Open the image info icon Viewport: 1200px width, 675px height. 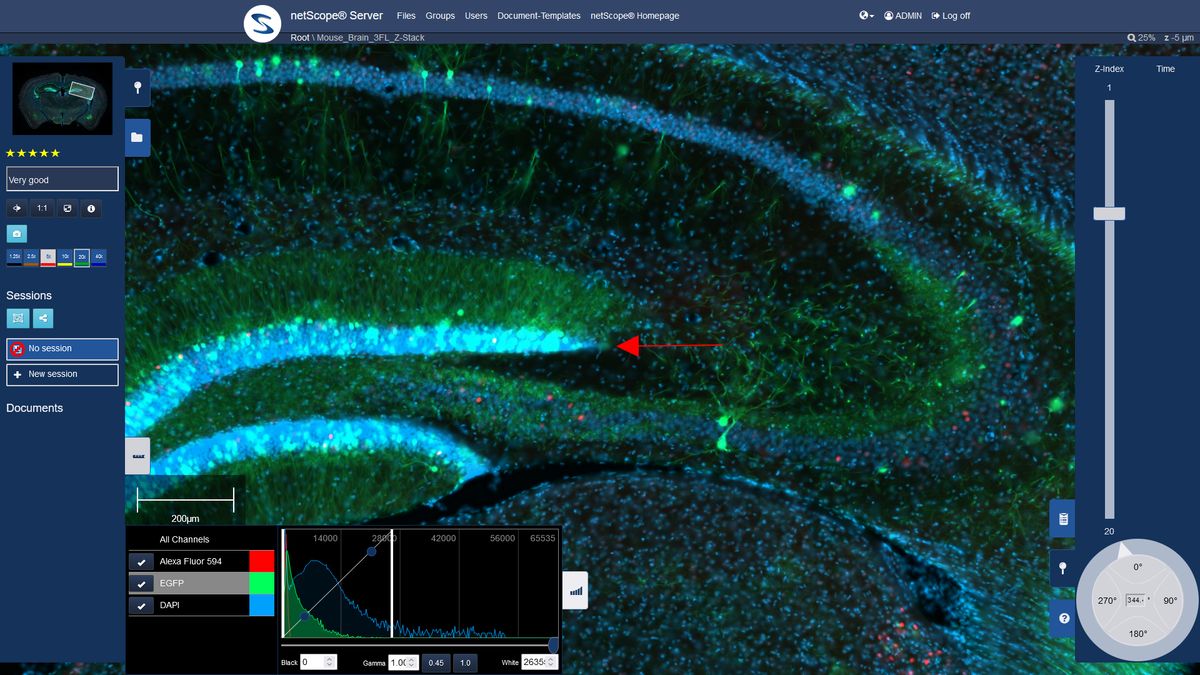(x=92, y=208)
